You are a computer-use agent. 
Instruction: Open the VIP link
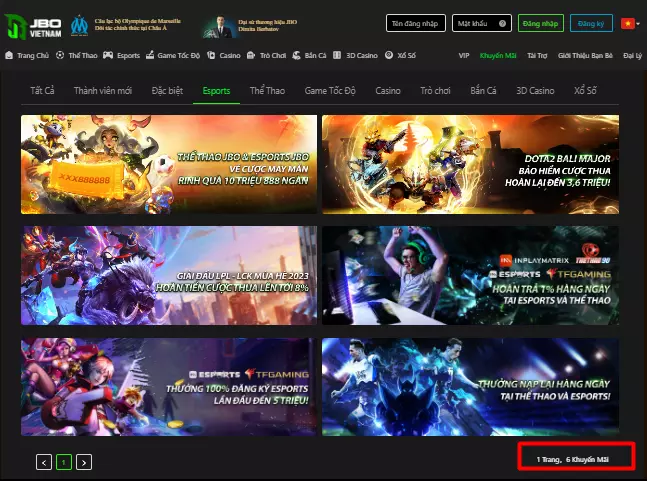pyautogui.click(x=464, y=55)
